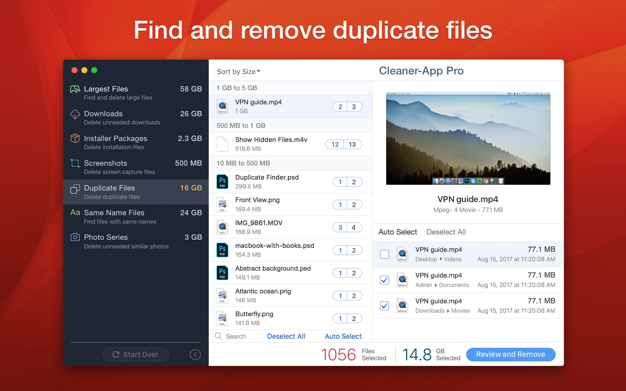Click the Review and Remove button

[x=511, y=354]
